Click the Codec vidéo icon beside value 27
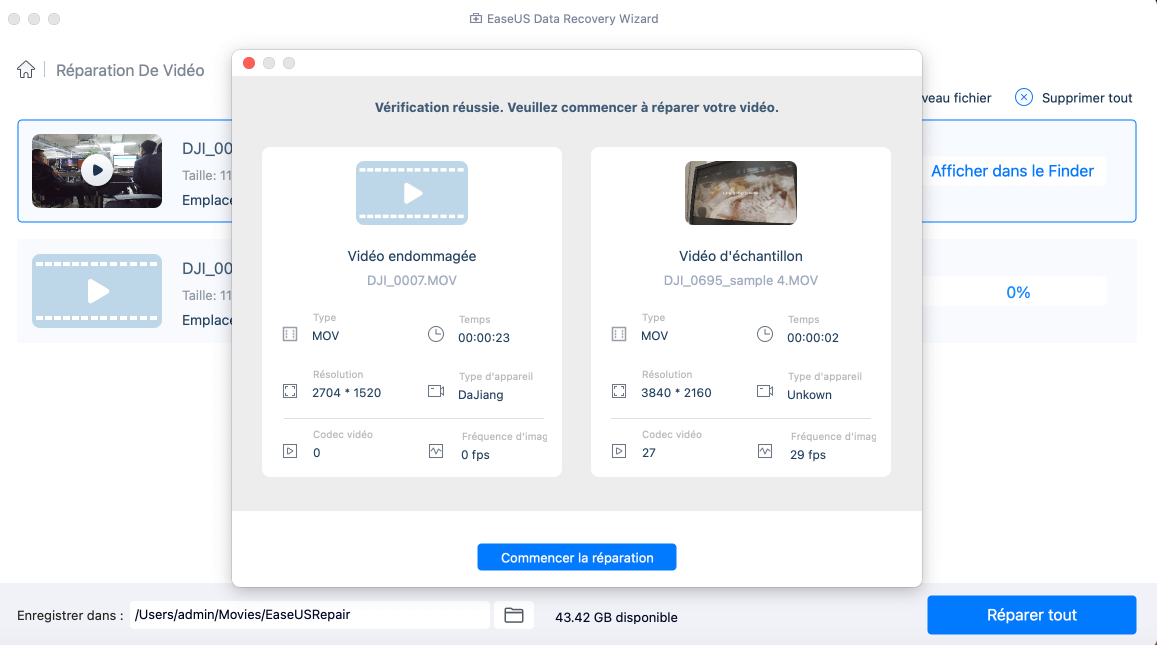 click(619, 451)
